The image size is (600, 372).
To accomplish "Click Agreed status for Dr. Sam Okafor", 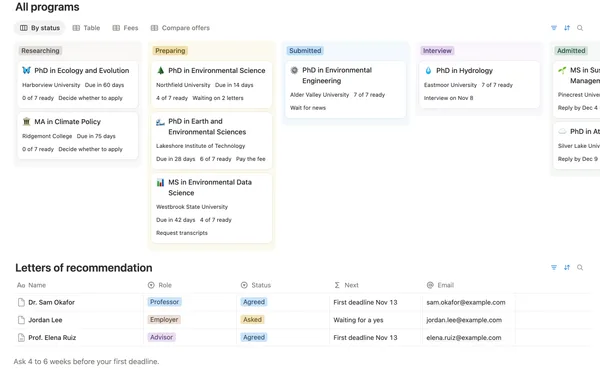I will pos(254,302).
